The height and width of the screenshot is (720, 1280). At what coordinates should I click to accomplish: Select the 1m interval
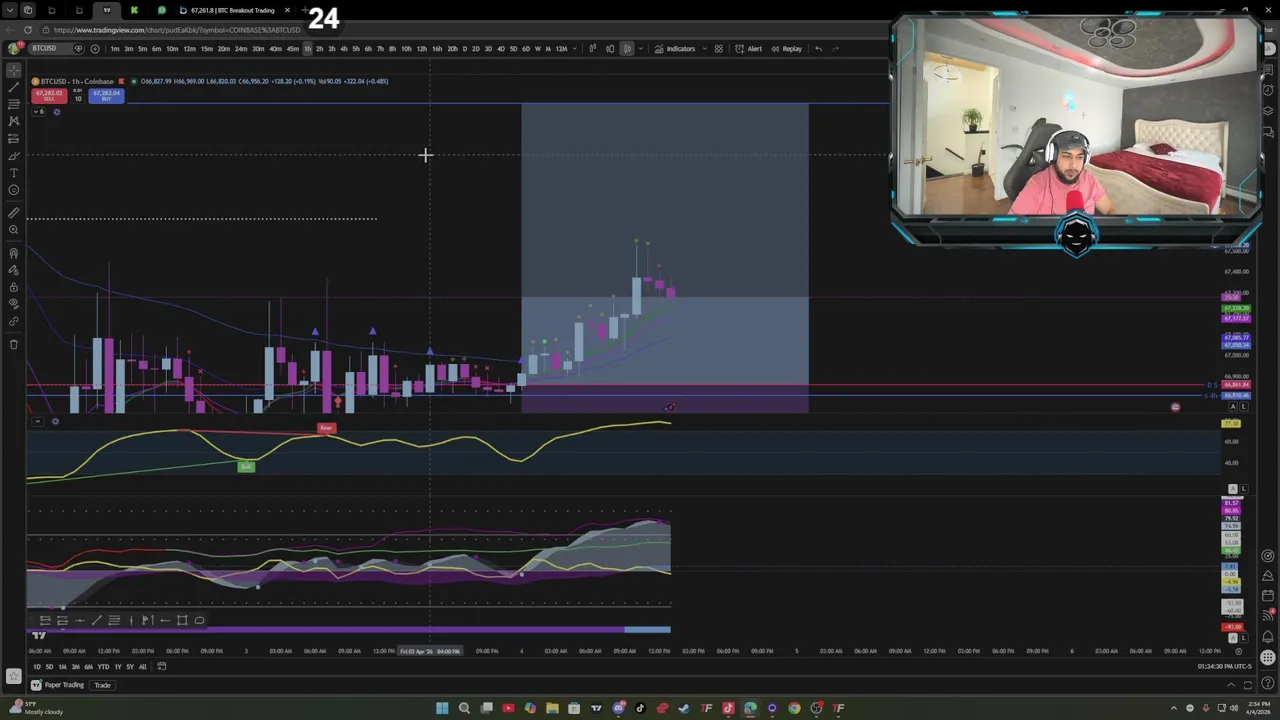[115, 48]
